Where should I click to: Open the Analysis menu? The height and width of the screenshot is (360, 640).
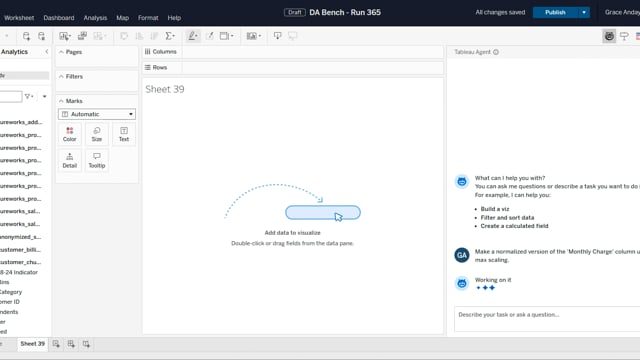[95, 18]
